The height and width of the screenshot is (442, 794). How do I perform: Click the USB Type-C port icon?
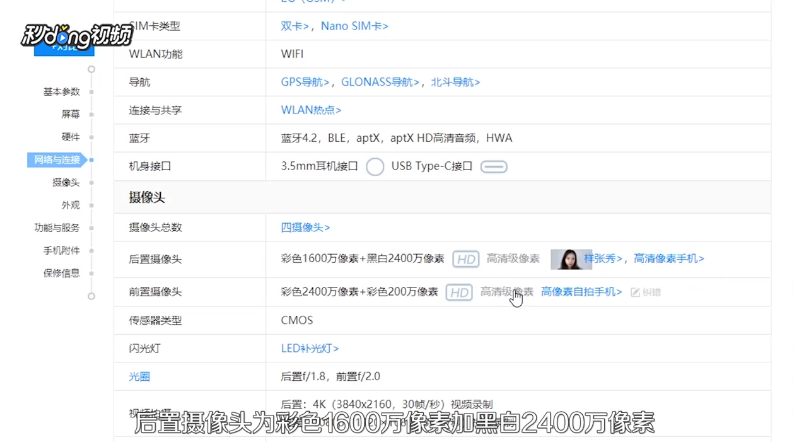pos(494,167)
